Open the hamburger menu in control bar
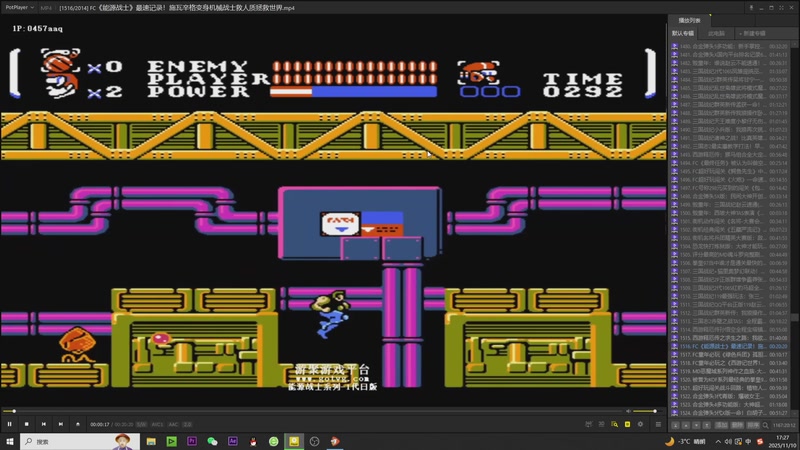 tap(658, 424)
